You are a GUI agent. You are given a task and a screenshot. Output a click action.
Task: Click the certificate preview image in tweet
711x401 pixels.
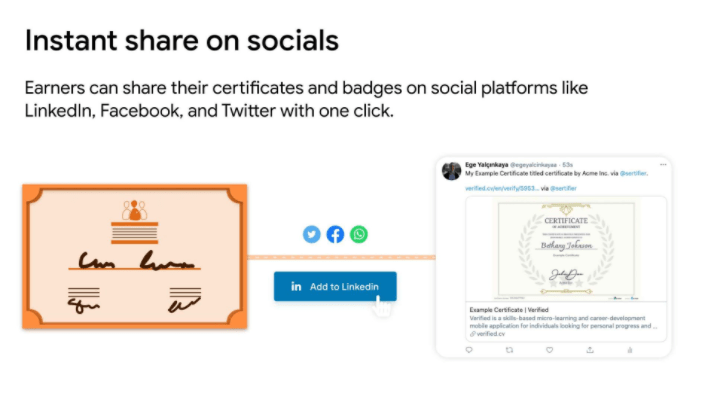[x=566, y=248]
